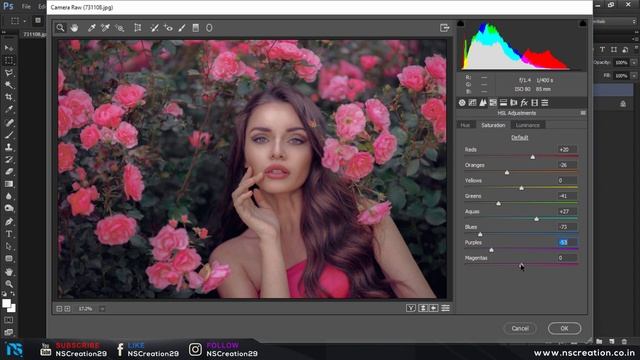Open the Split Toning panel icon
The image size is (640, 360).
(x=503, y=103)
